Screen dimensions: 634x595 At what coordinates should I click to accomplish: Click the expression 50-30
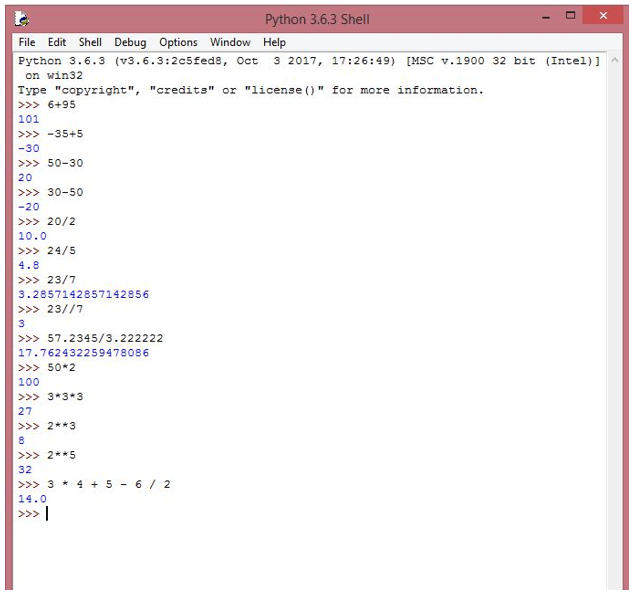pos(65,163)
